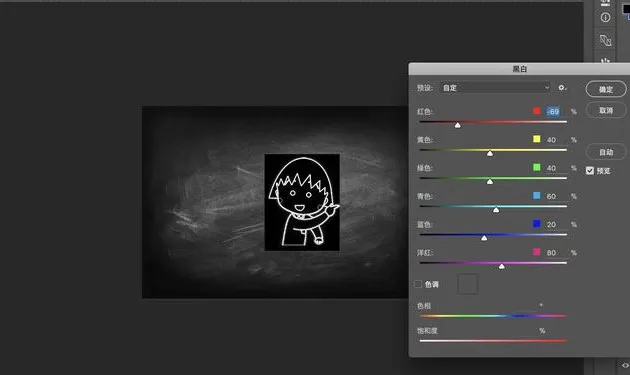
Task: Click the 饱和度 label
Action: coord(427,331)
